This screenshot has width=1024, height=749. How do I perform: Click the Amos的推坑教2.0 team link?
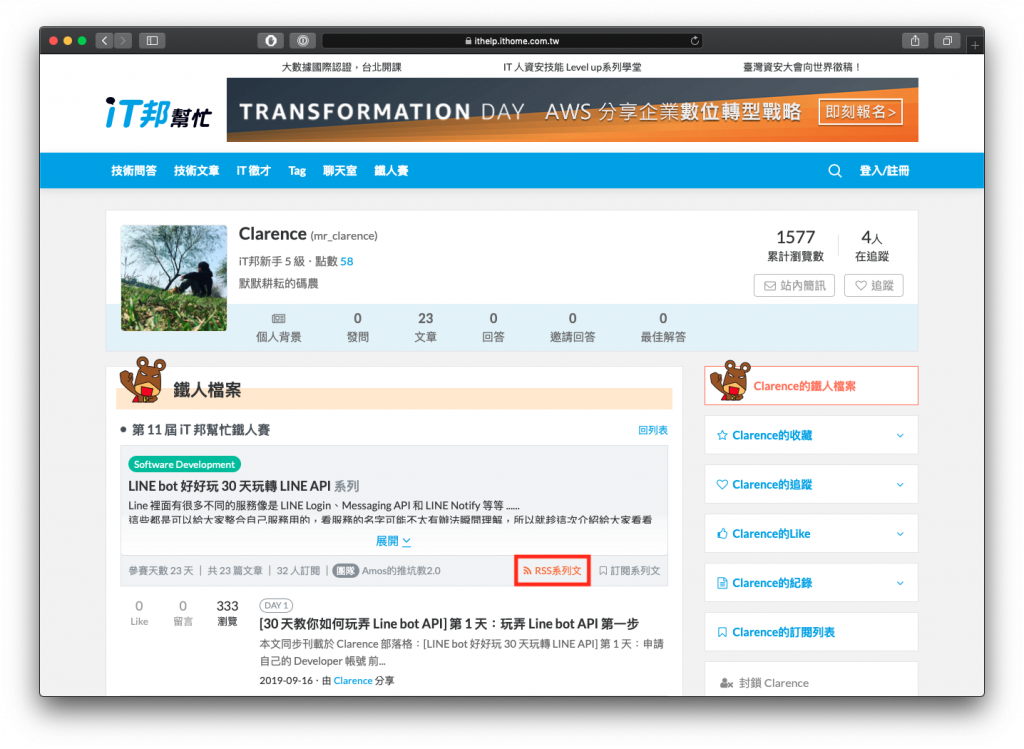pyautogui.click(x=401, y=571)
